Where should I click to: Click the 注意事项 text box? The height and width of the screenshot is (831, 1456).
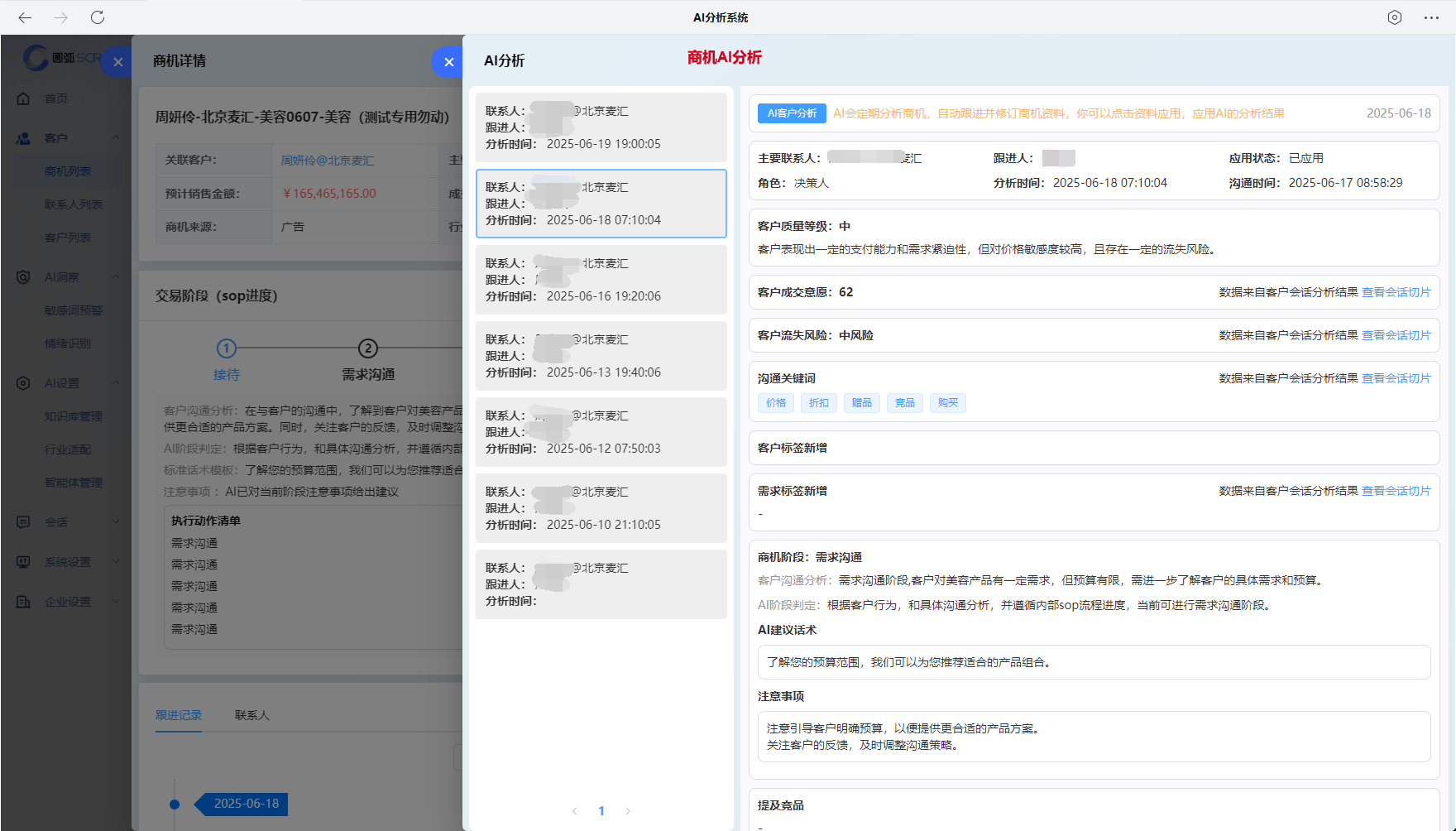[x=1094, y=737]
